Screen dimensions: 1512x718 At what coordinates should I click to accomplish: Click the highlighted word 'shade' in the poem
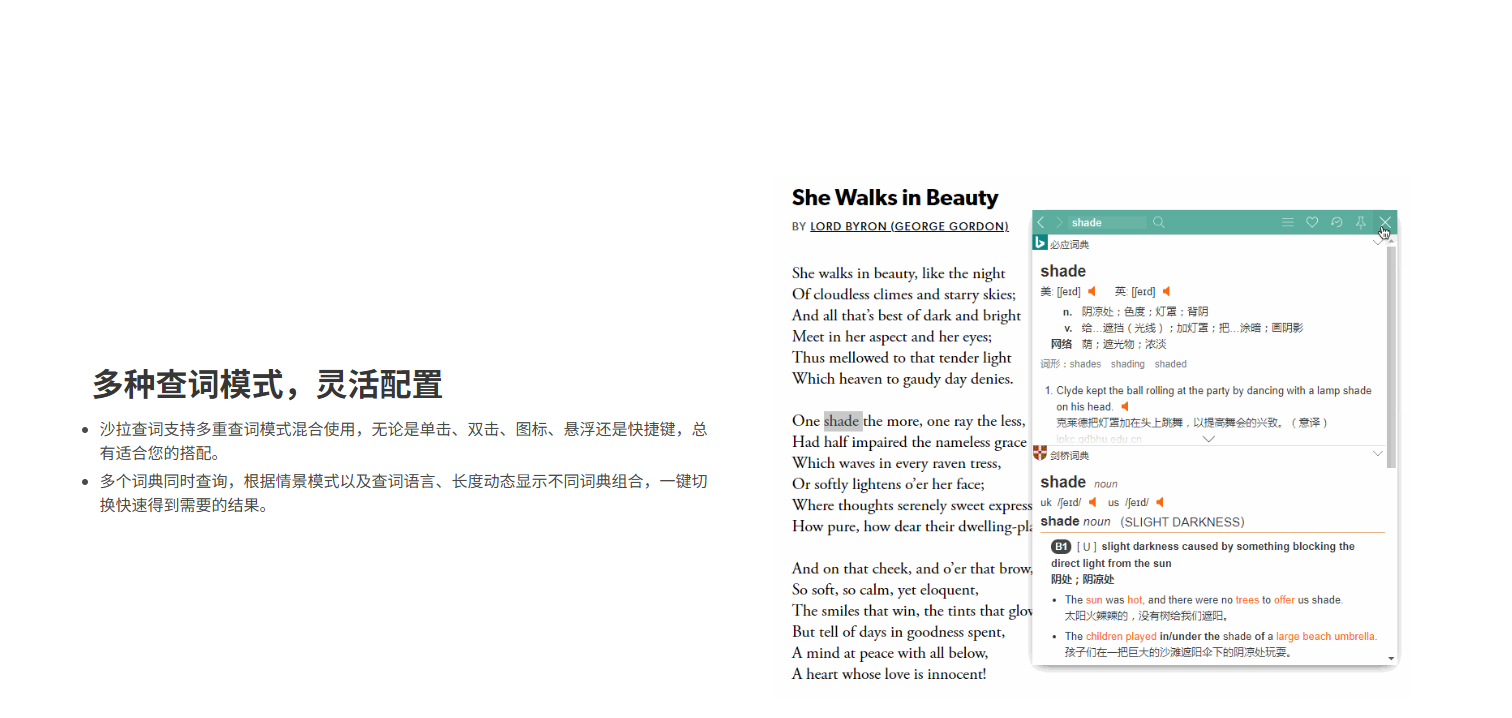click(842, 421)
